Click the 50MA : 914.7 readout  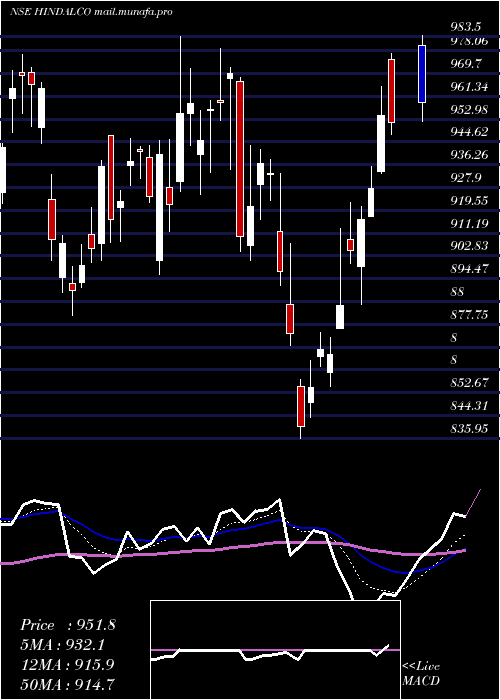coord(68,684)
